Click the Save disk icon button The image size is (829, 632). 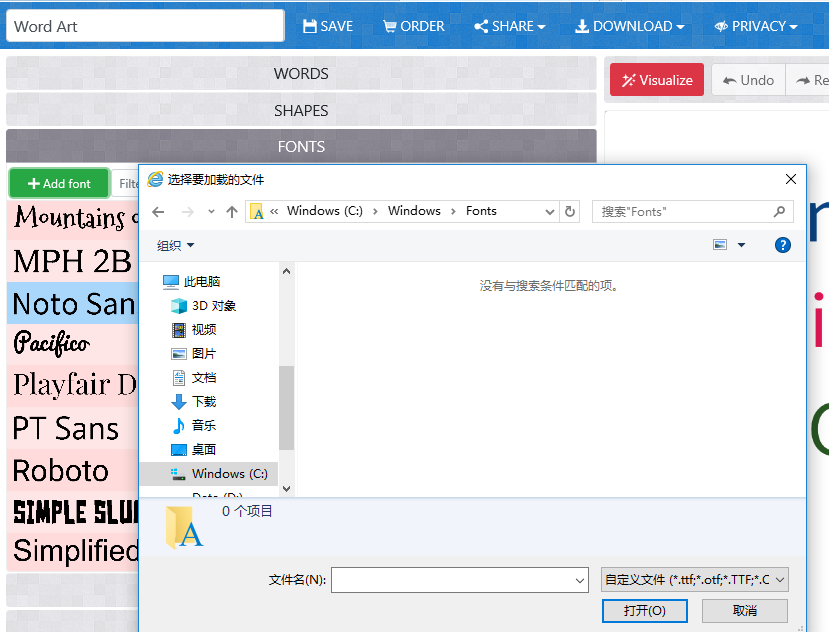[x=328, y=26]
